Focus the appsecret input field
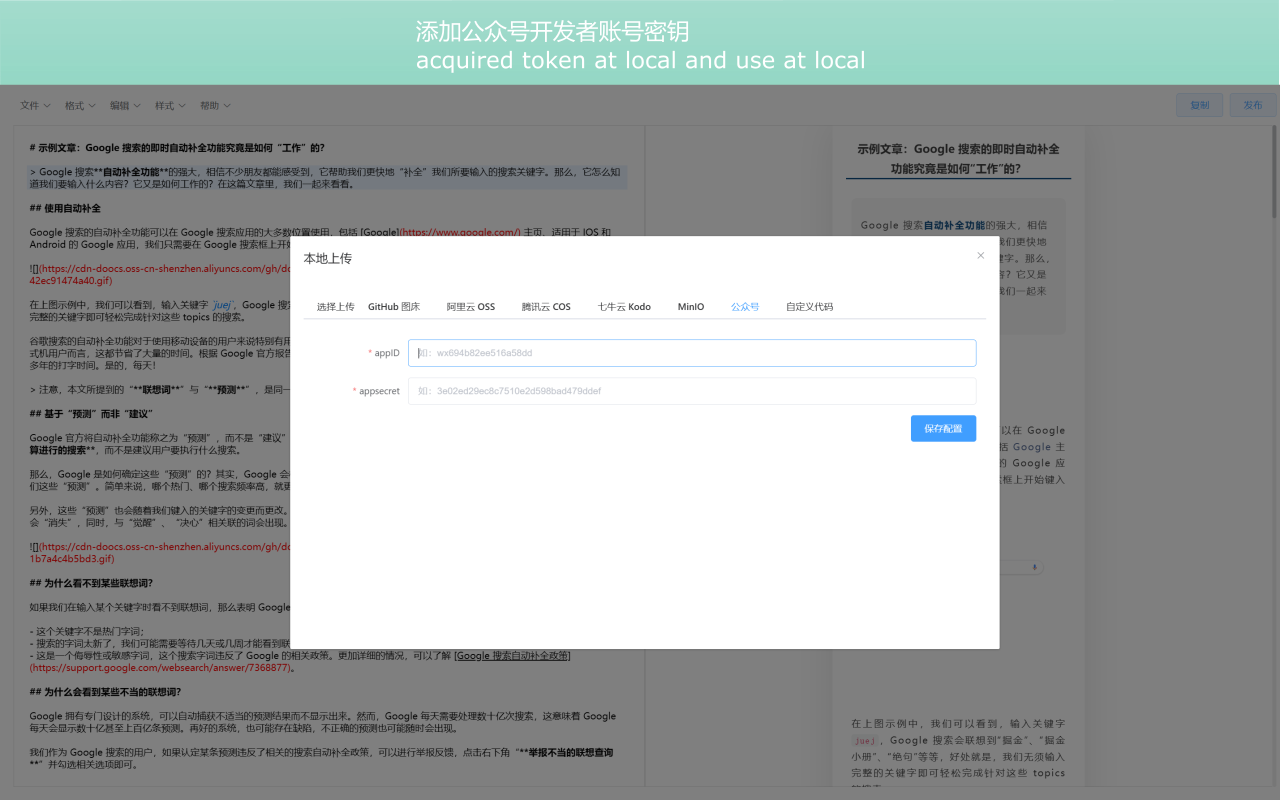This screenshot has width=1280, height=800. 692,391
